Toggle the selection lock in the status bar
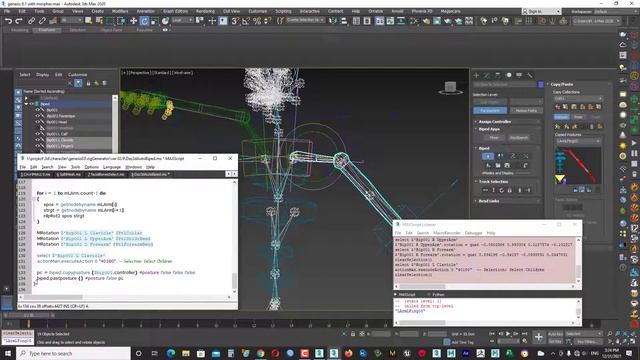 [x=353, y=334]
